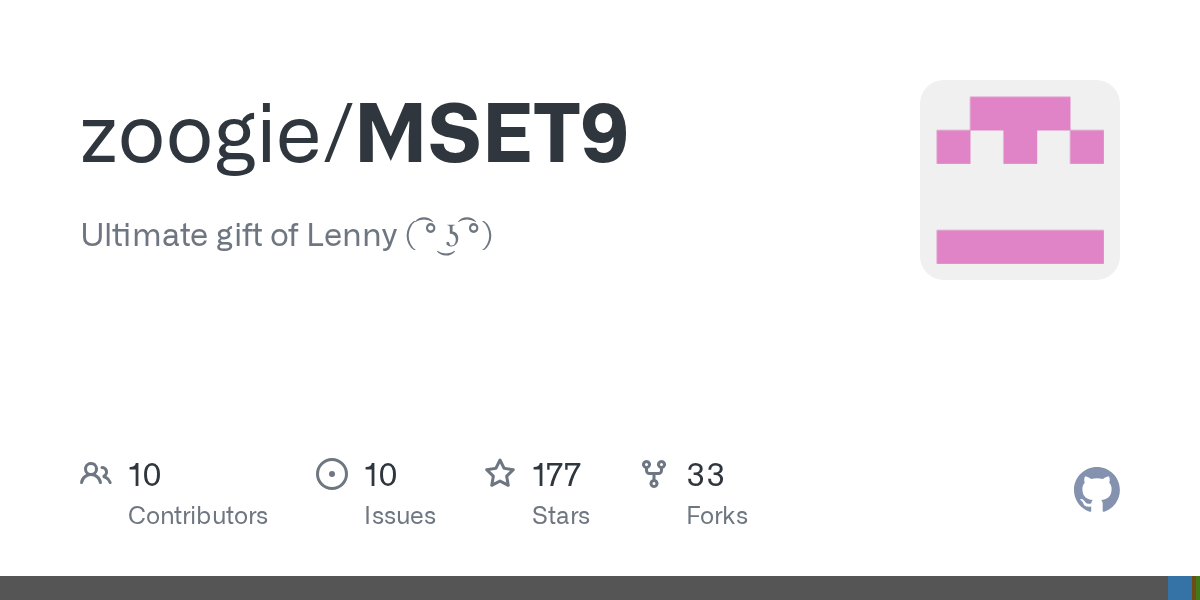This screenshot has width=1200, height=600.
Task: Click the Forks branch icon
Action: pos(654,474)
